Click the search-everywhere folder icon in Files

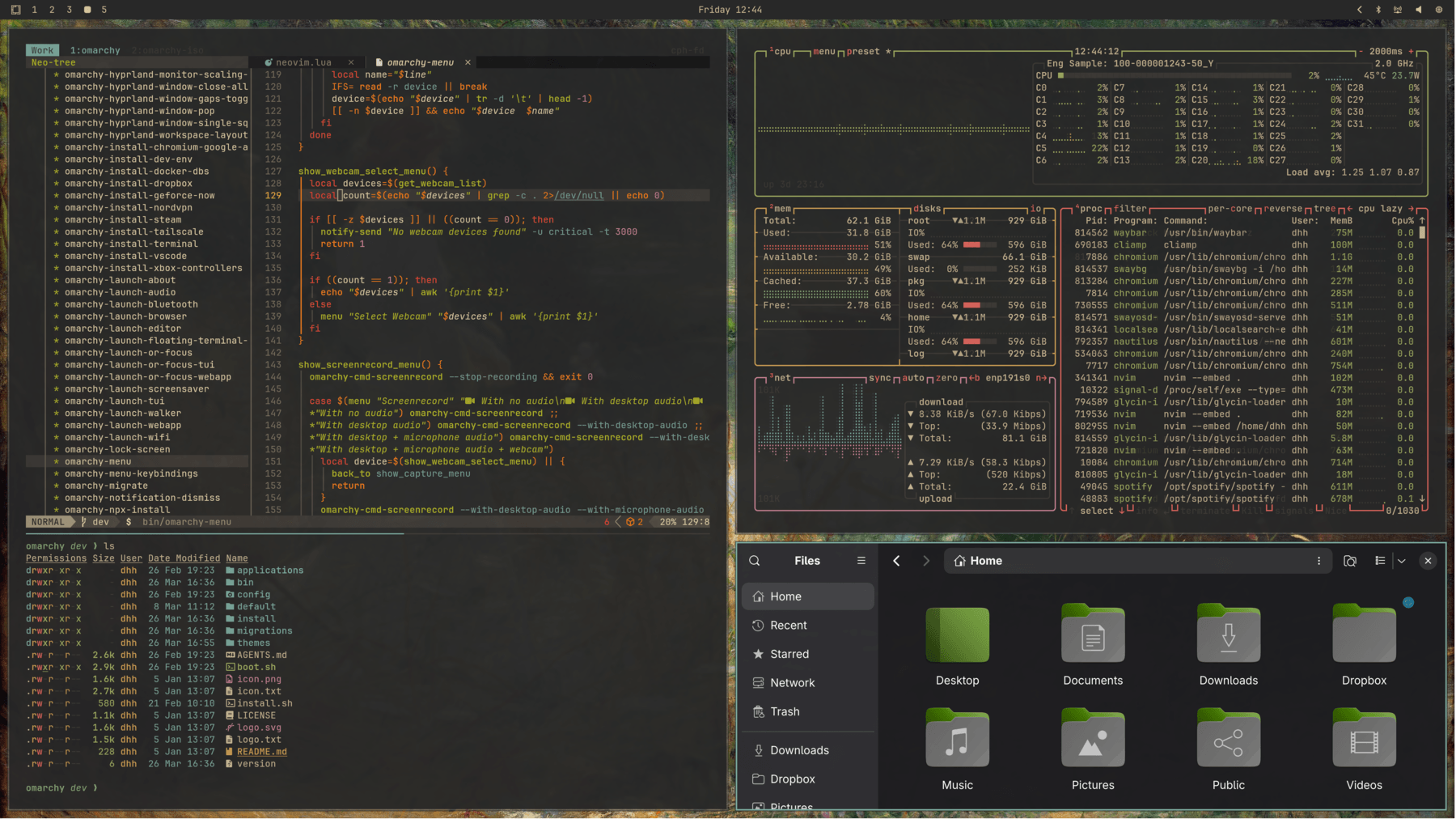pyautogui.click(x=1350, y=561)
